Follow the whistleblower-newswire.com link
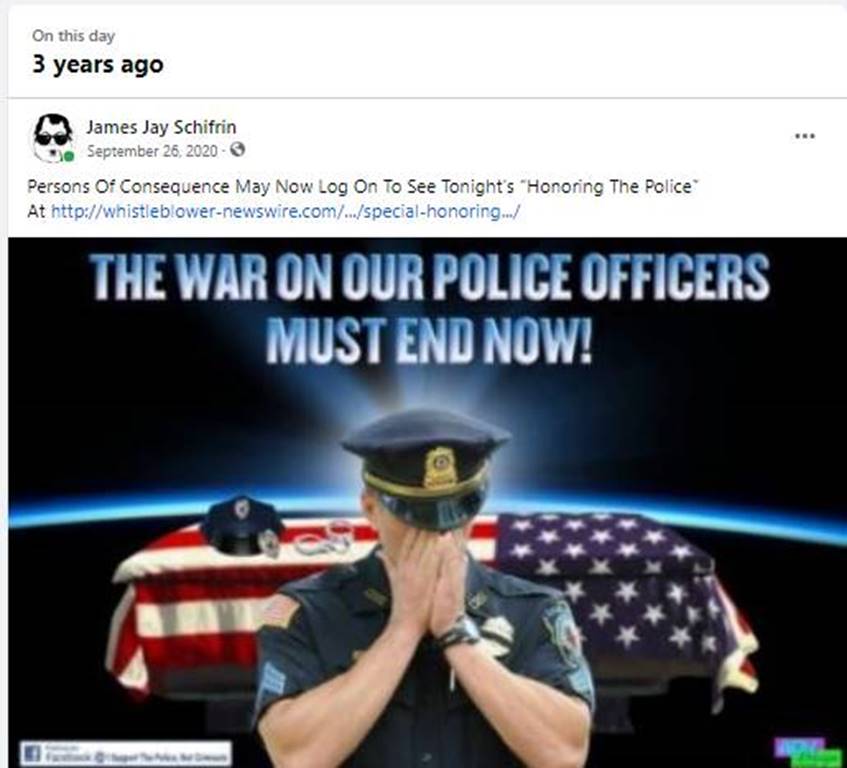Viewport: 847px width, 768px height. [x=285, y=211]
